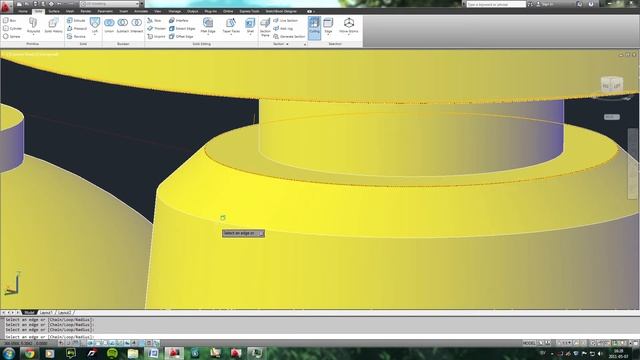Activate the Loft tool
Viewport: 640px width, 360px height.
[x=95, y=25]
